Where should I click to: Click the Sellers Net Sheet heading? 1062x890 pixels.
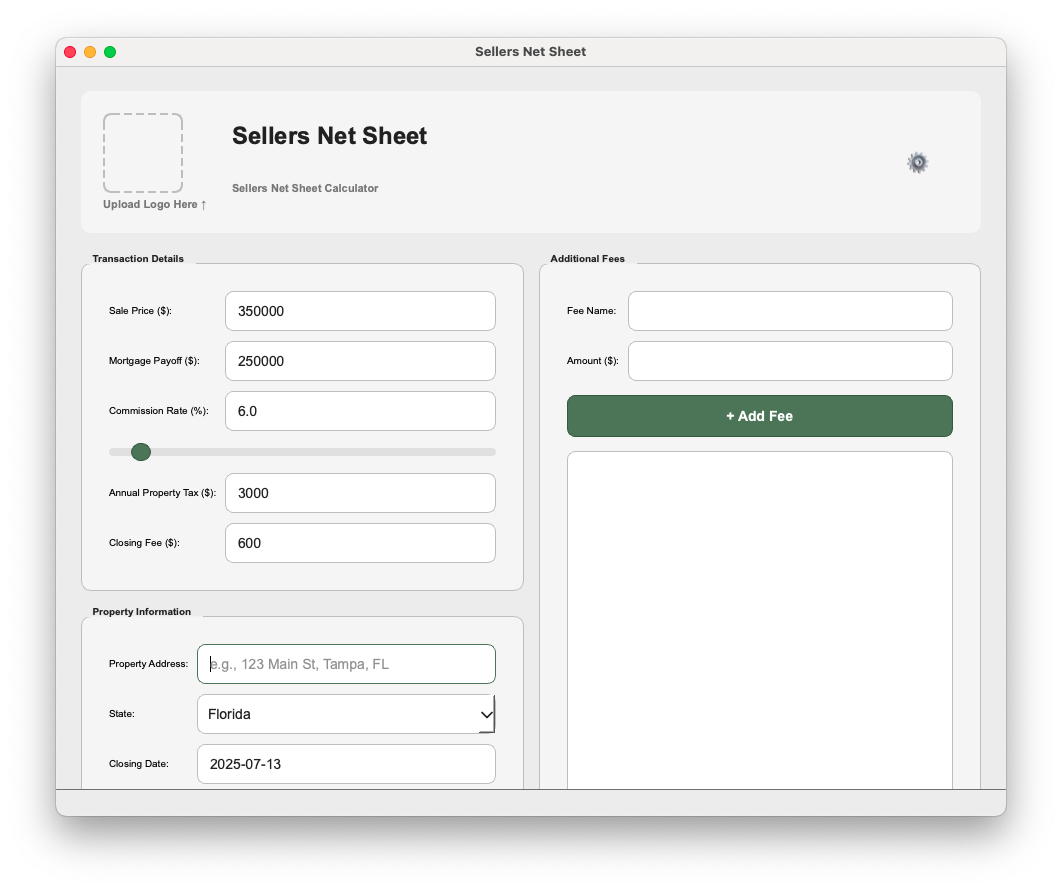point(329,136)
